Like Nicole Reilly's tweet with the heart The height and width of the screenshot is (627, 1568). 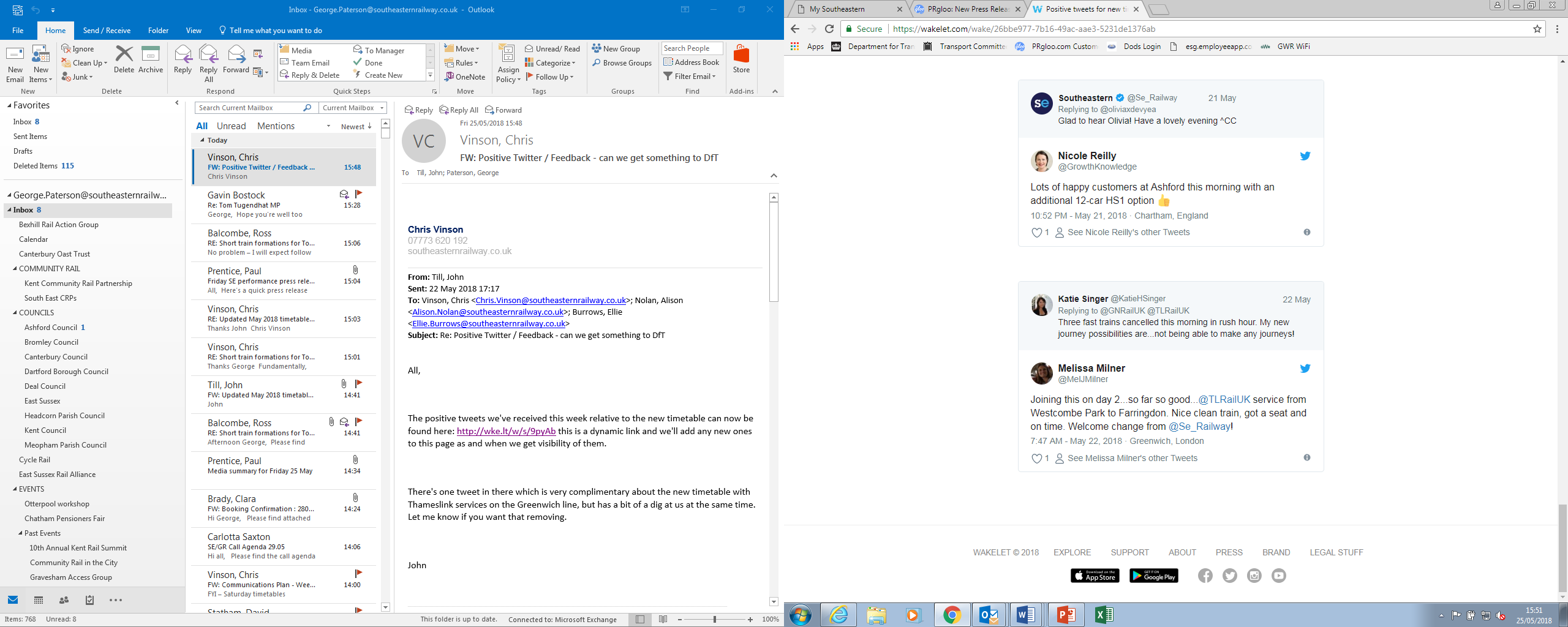tap(1036, 233)
